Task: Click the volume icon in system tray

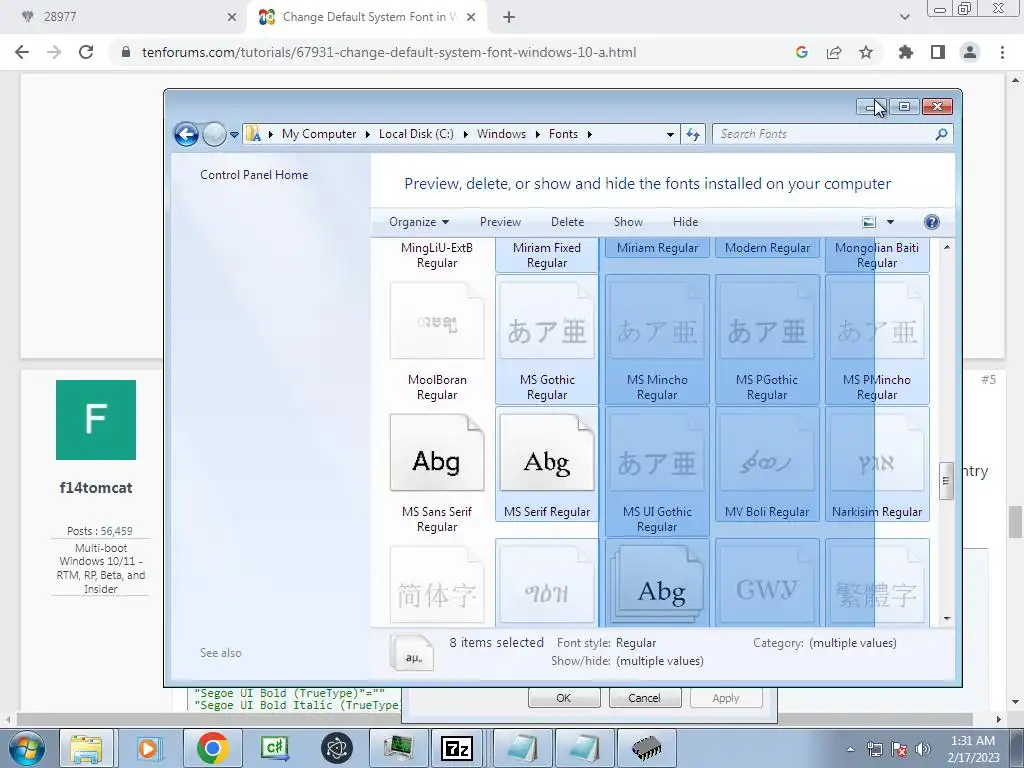Action: click(x=923, y=749)
